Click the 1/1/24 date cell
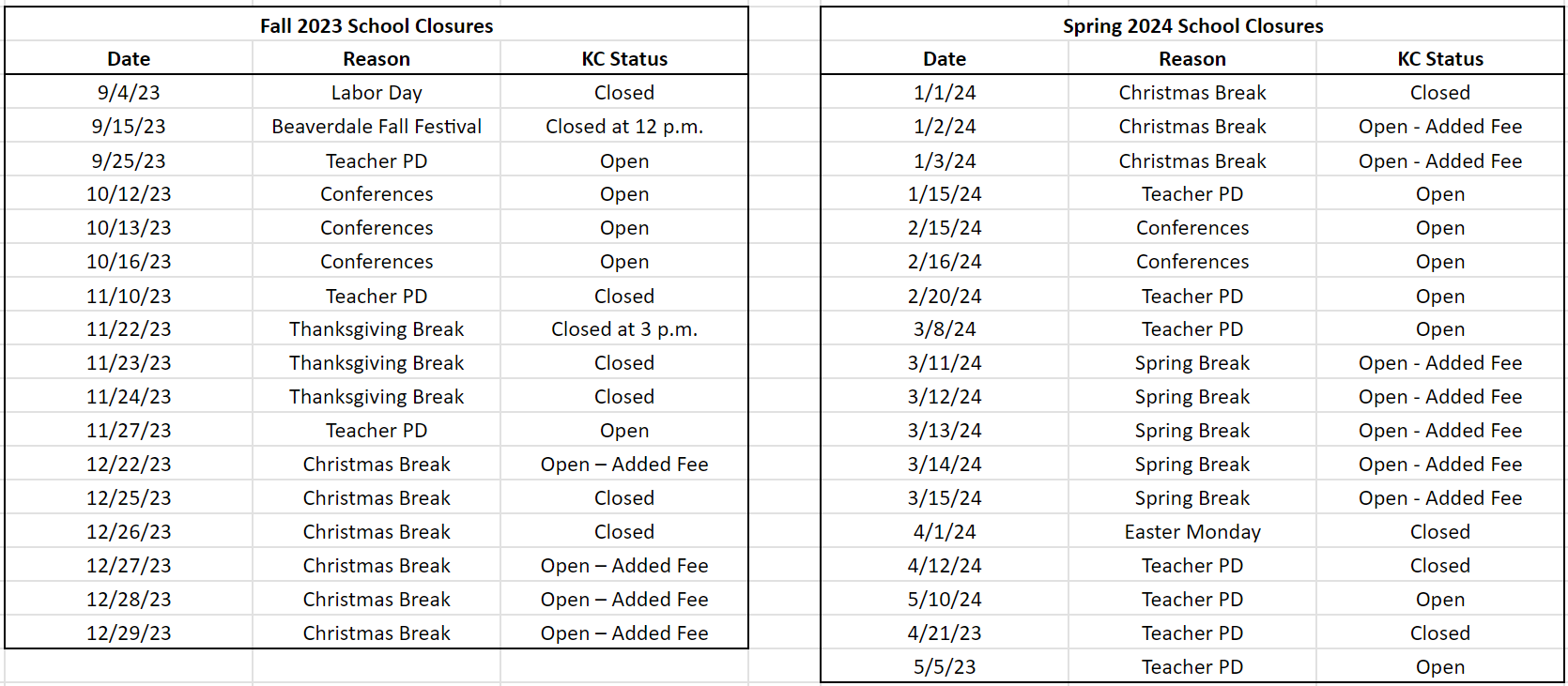Viewport: 1568px width, 686px height. (x=945, y=92)
